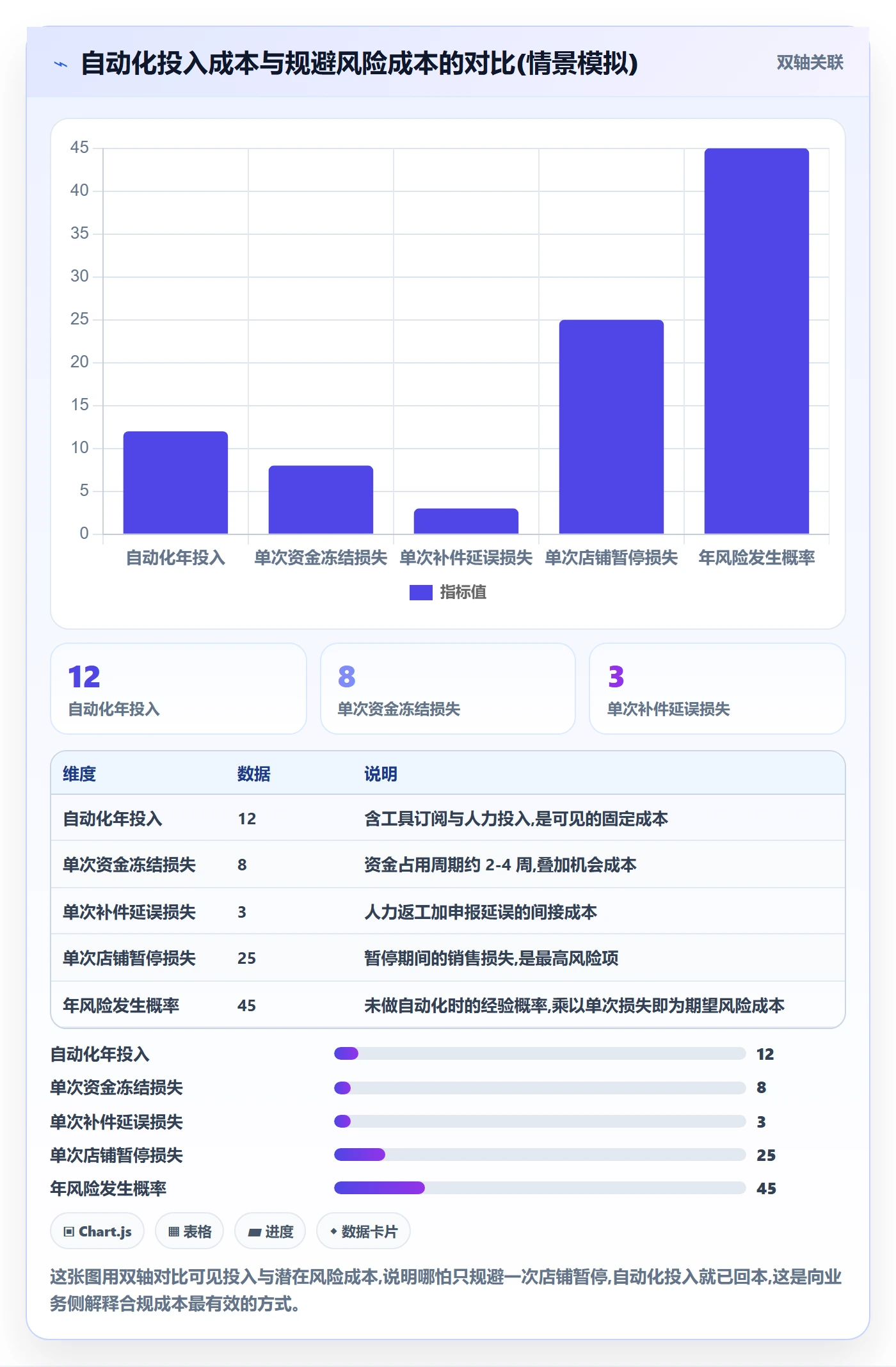Click the 表格 tag chip

(x=189, y=1232)
